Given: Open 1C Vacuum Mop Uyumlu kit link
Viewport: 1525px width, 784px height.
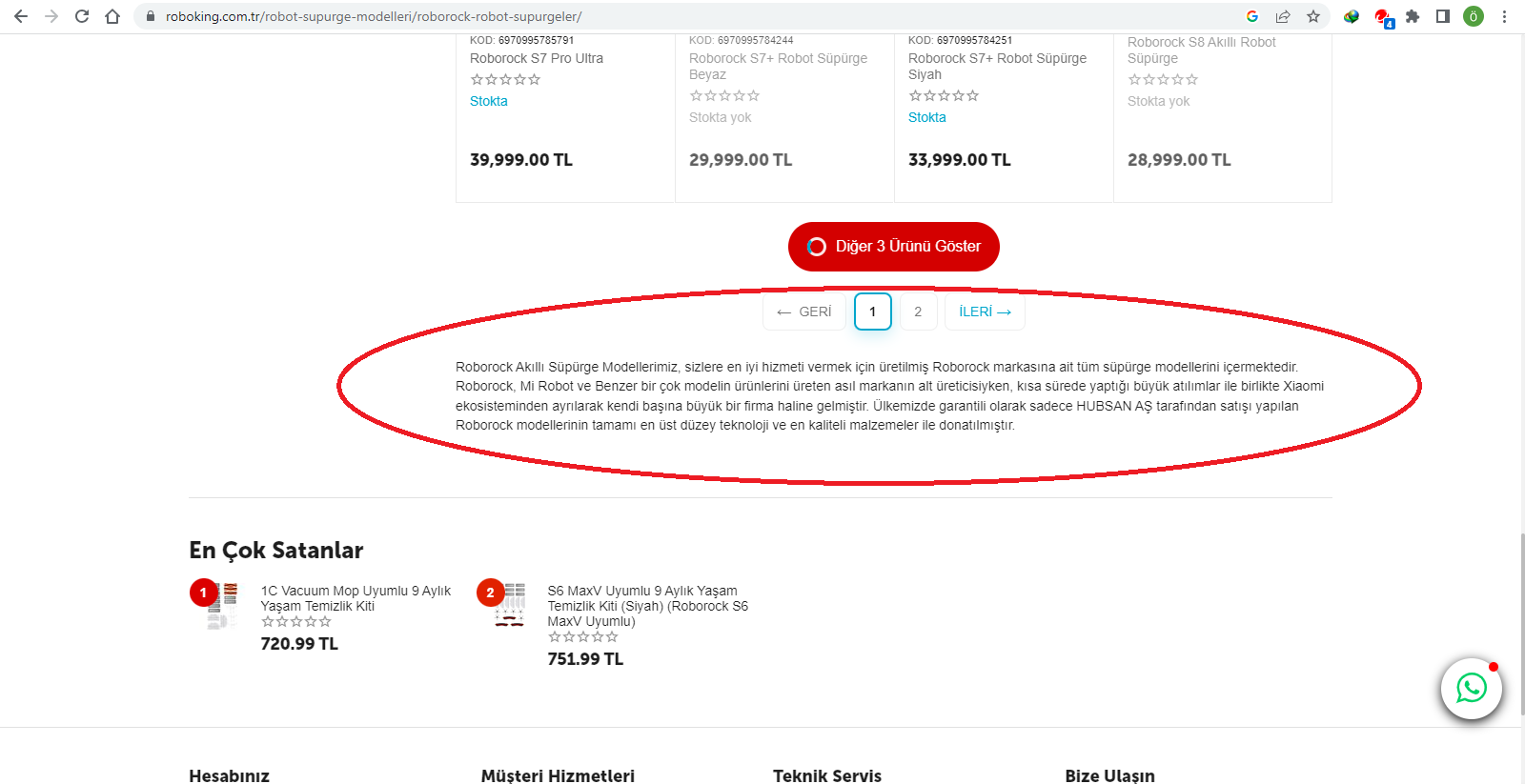Looking at the screenshot, I should point(356,598).
